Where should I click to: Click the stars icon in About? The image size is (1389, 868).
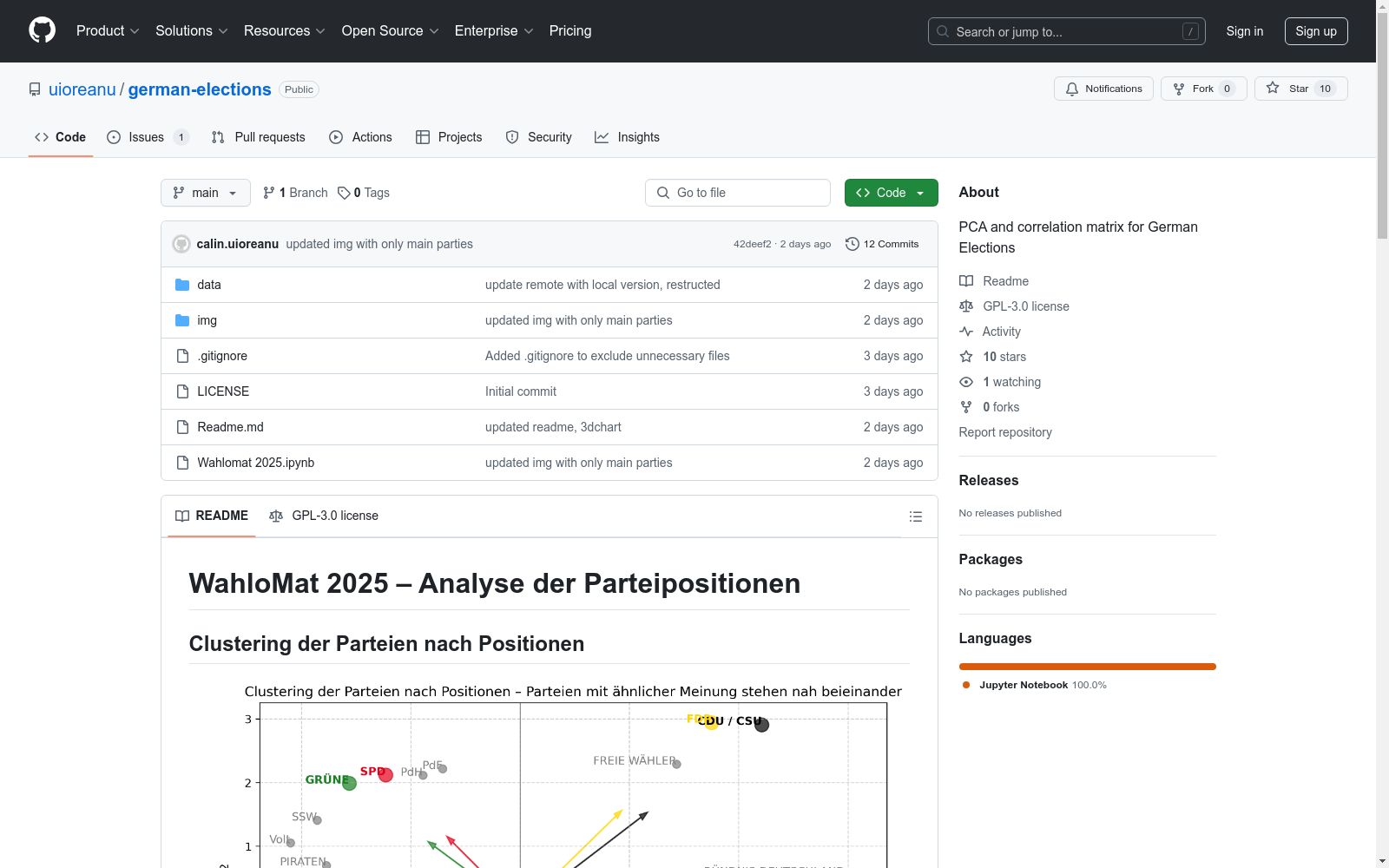(966, 357)
